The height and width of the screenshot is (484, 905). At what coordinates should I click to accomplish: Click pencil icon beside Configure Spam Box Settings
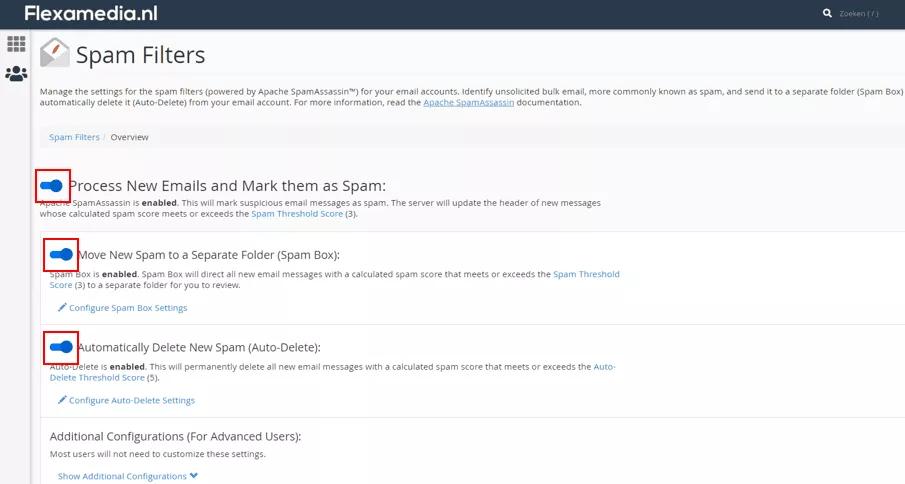tap(62, 307)
